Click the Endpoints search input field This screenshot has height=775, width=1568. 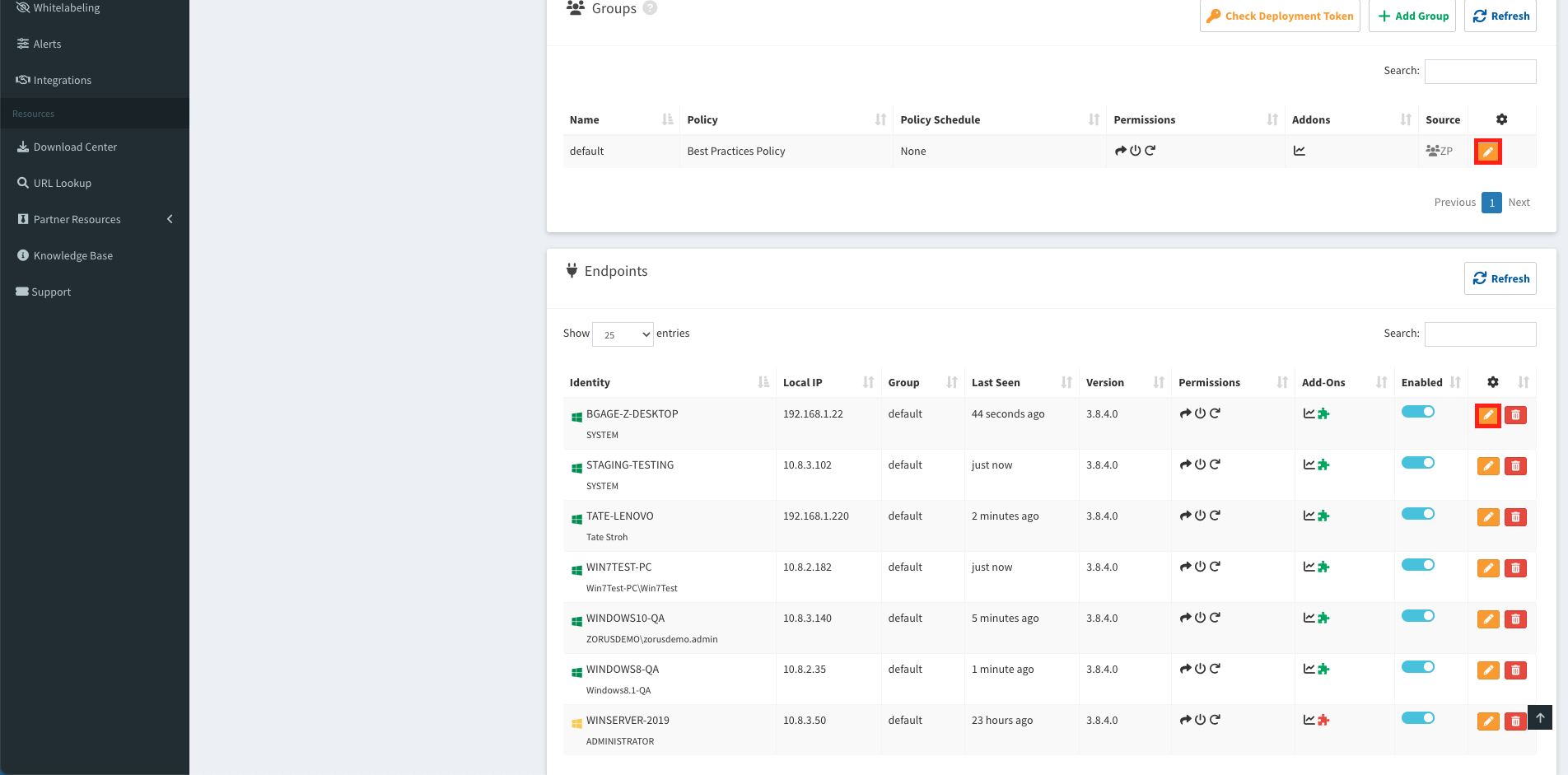[x=1480, y=334]
